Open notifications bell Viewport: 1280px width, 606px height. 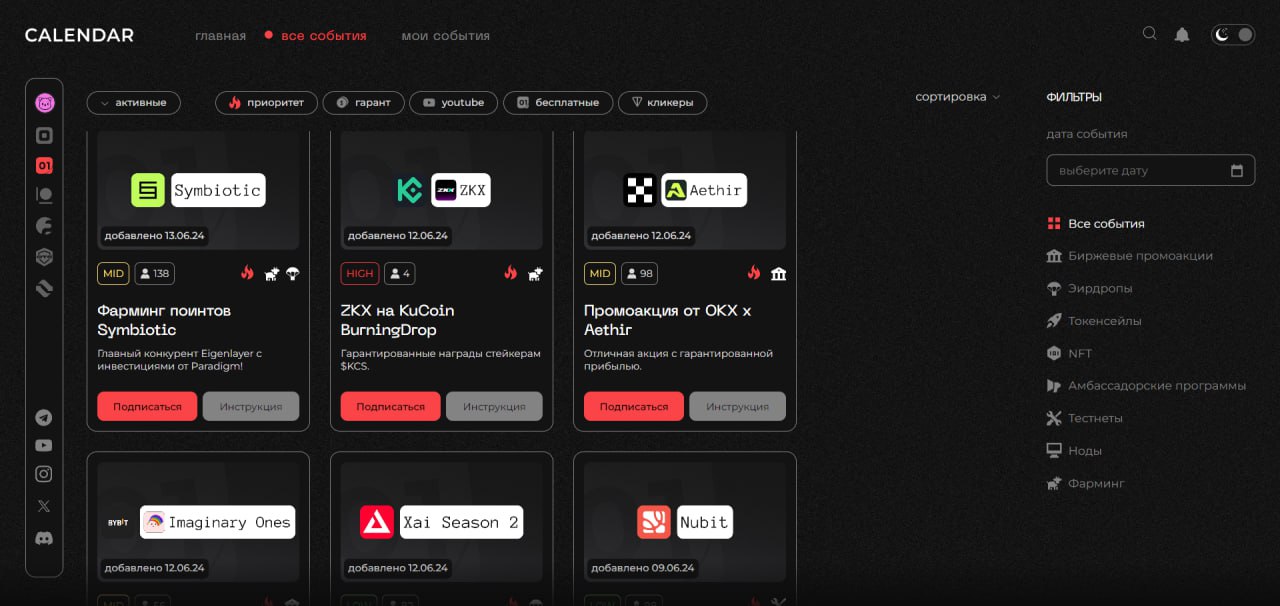(1182, 35)
